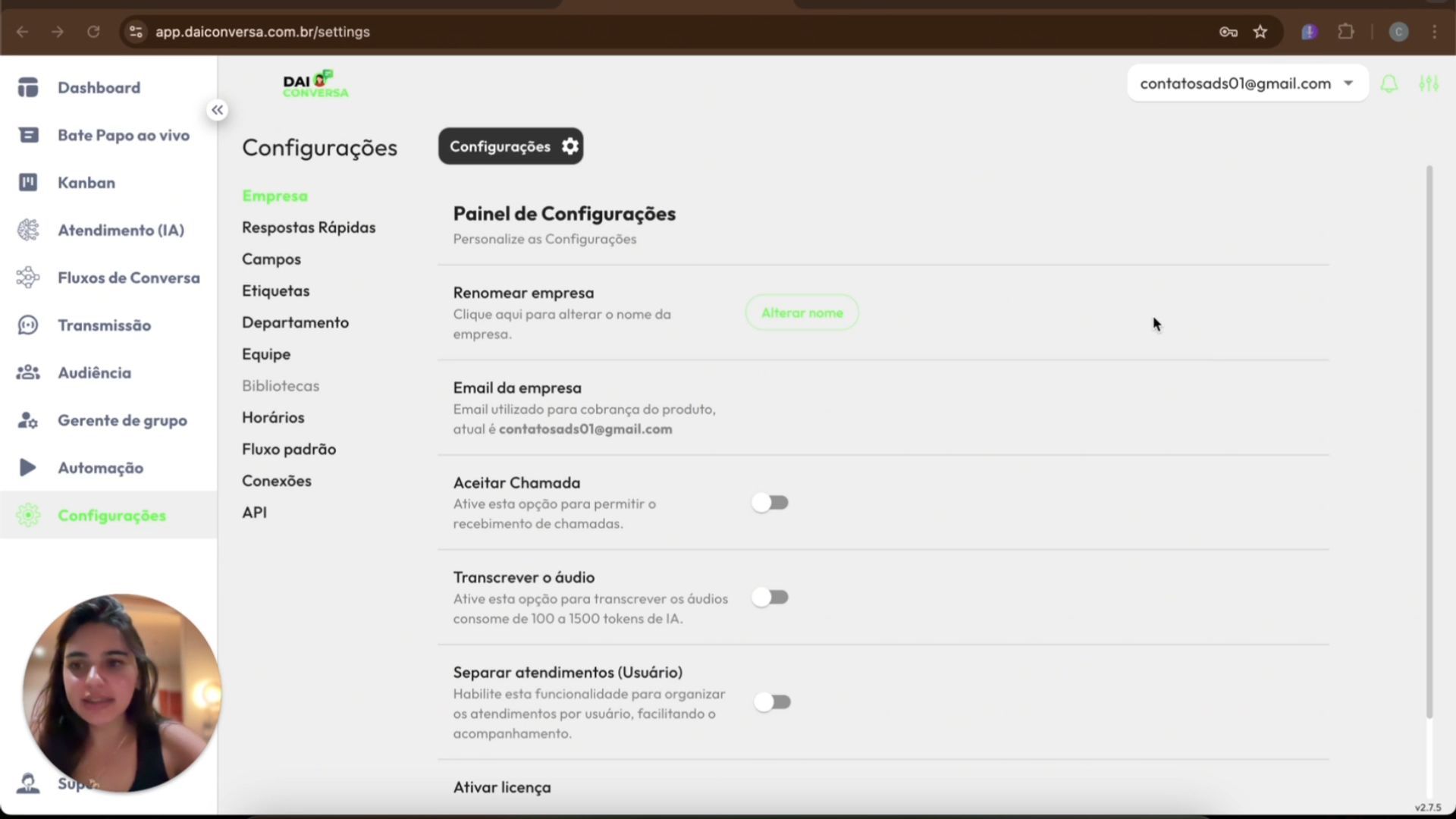
Task: Click the green Configurações gear icon in sidebar
Action: 28,516
